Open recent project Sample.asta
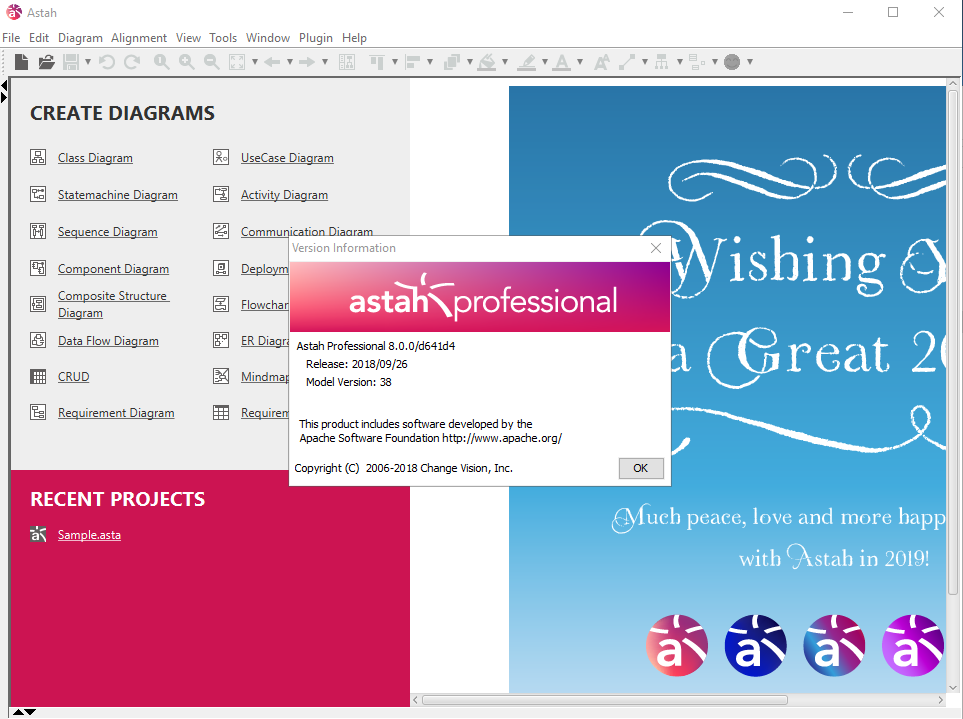Image resolution: width=963 pixels, height=719 pixels. point(89,535)
